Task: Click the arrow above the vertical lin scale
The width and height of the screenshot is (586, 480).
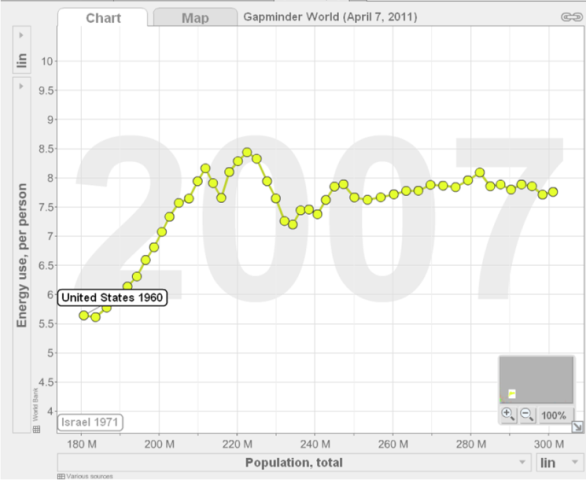Action: pos(21,35)
